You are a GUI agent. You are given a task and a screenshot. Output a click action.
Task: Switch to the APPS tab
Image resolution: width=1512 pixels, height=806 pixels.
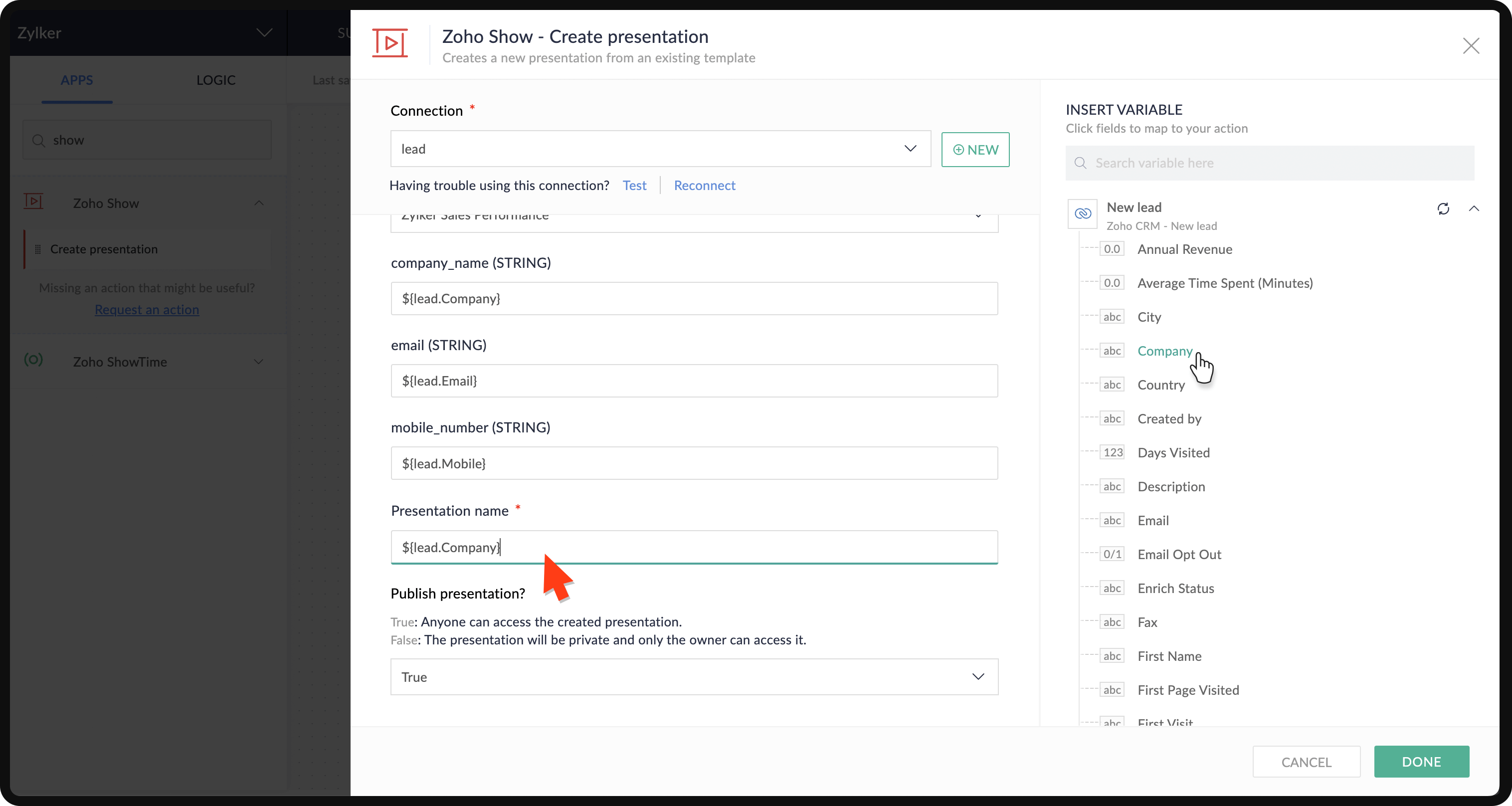pyautogui.click(x=76, y=80)
